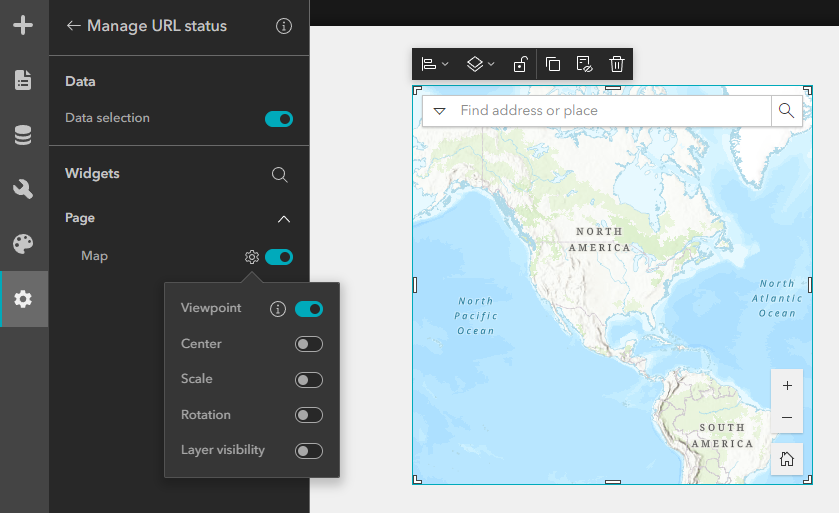
Task: Turn on the Layer visibility toggle
Action: (x=309, y=451)
